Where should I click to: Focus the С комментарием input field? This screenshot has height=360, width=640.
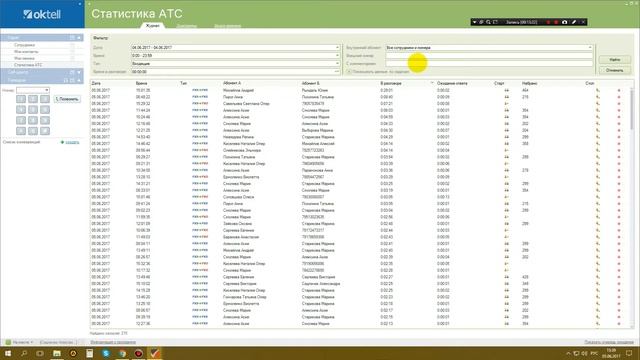489,64
